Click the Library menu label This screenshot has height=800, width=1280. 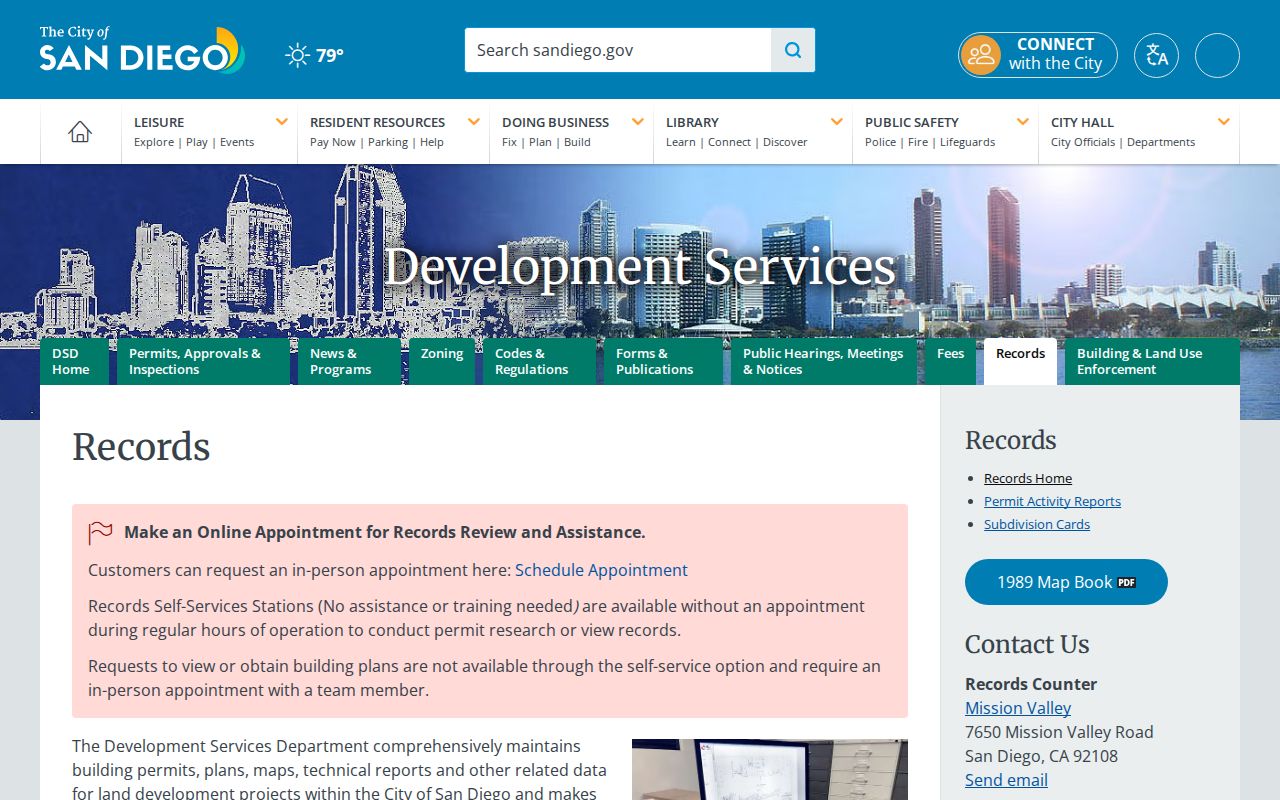coord(692,122)
